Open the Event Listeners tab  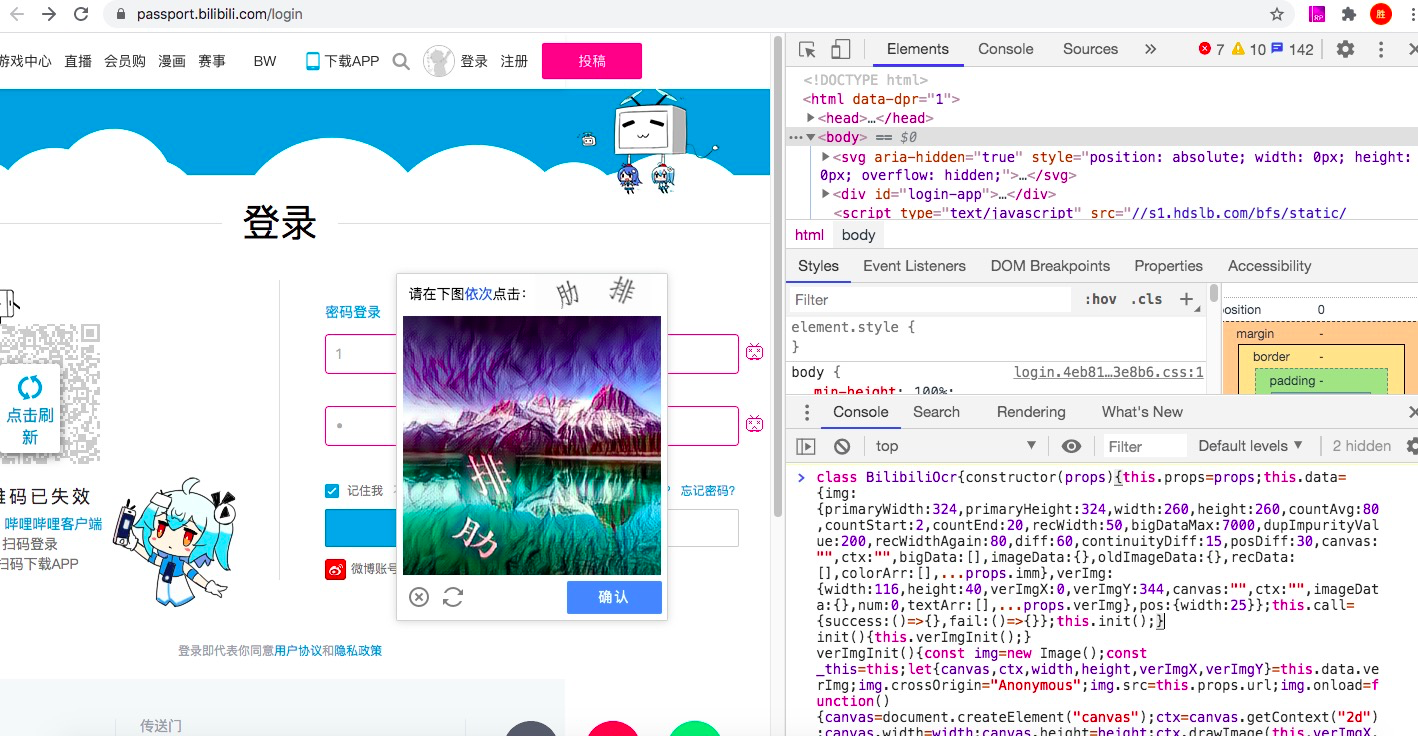[x=915, y=266]
